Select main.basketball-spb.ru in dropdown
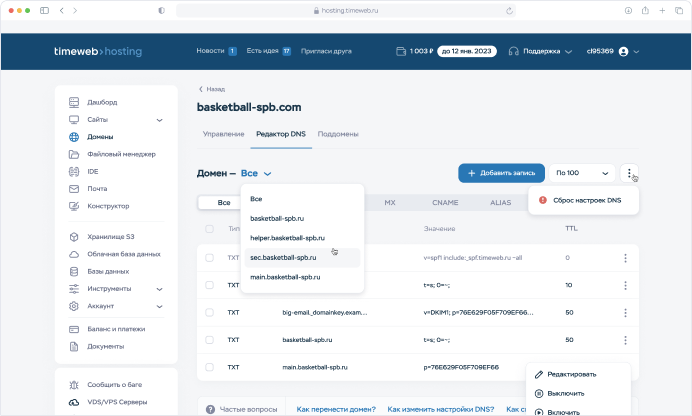 click(302, 277)
